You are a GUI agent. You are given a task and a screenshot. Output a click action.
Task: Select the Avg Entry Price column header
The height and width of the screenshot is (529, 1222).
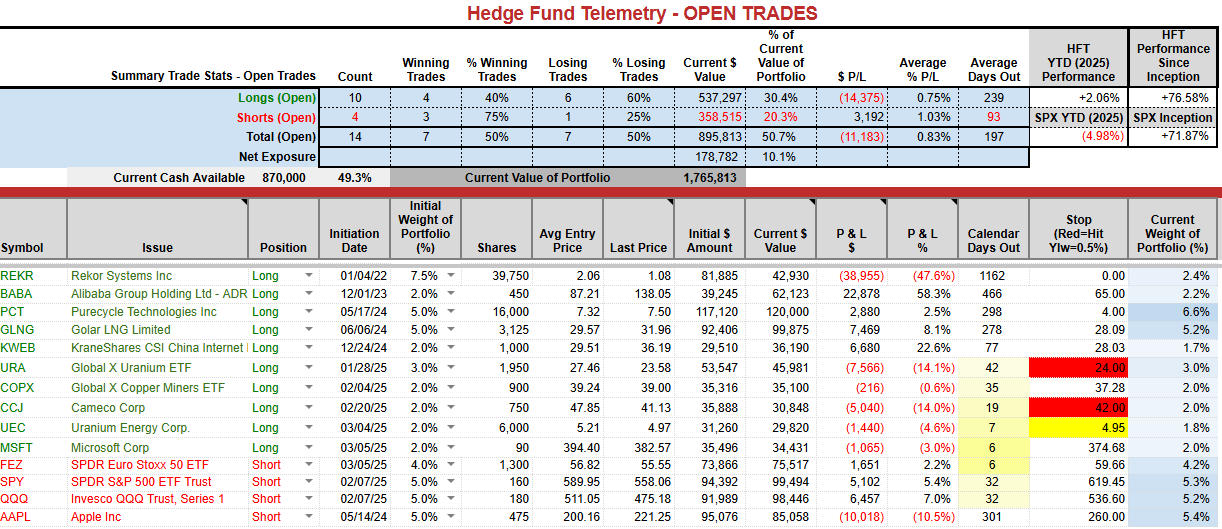568,228
